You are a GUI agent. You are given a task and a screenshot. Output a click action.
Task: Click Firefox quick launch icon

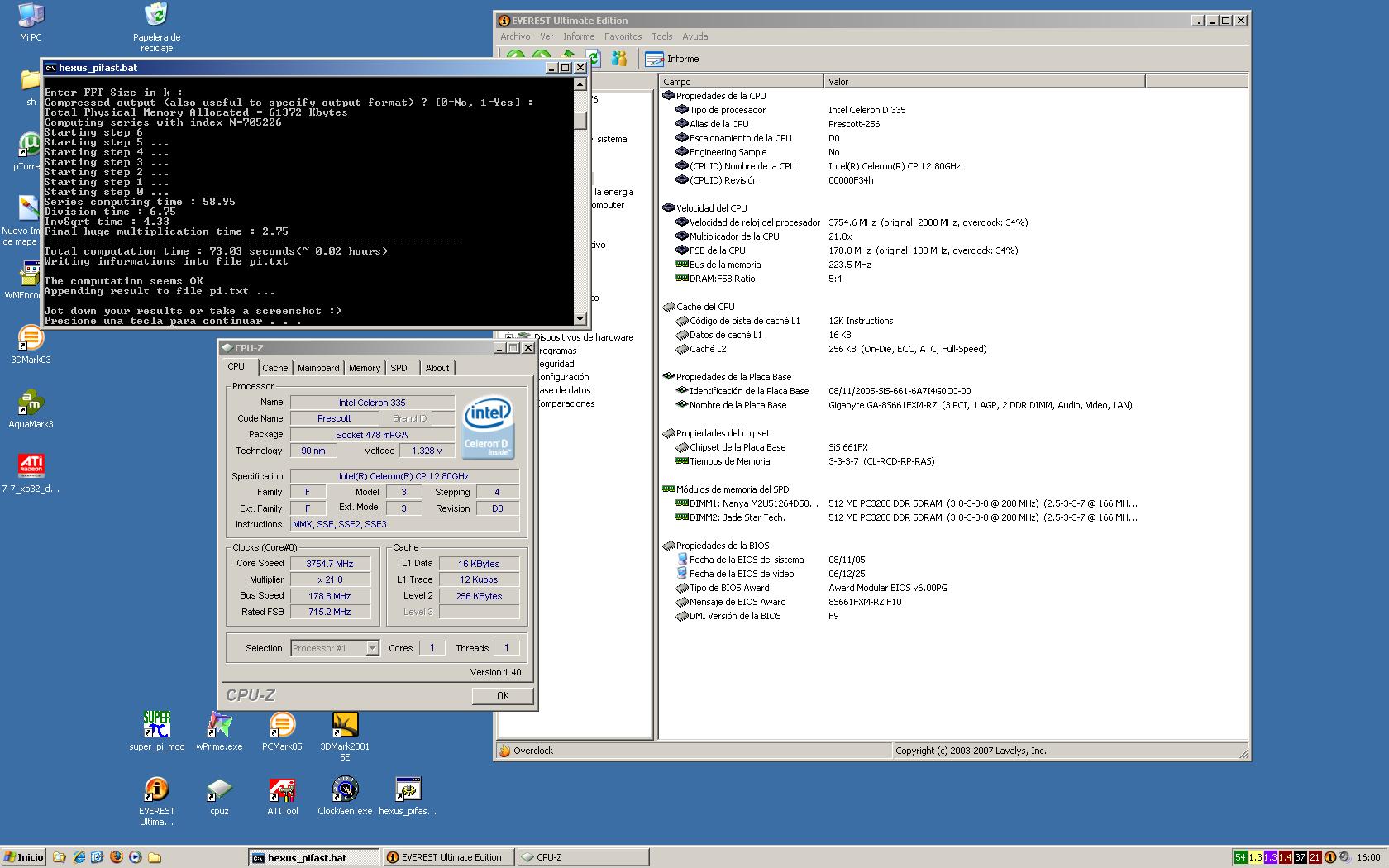coord(116,857)
